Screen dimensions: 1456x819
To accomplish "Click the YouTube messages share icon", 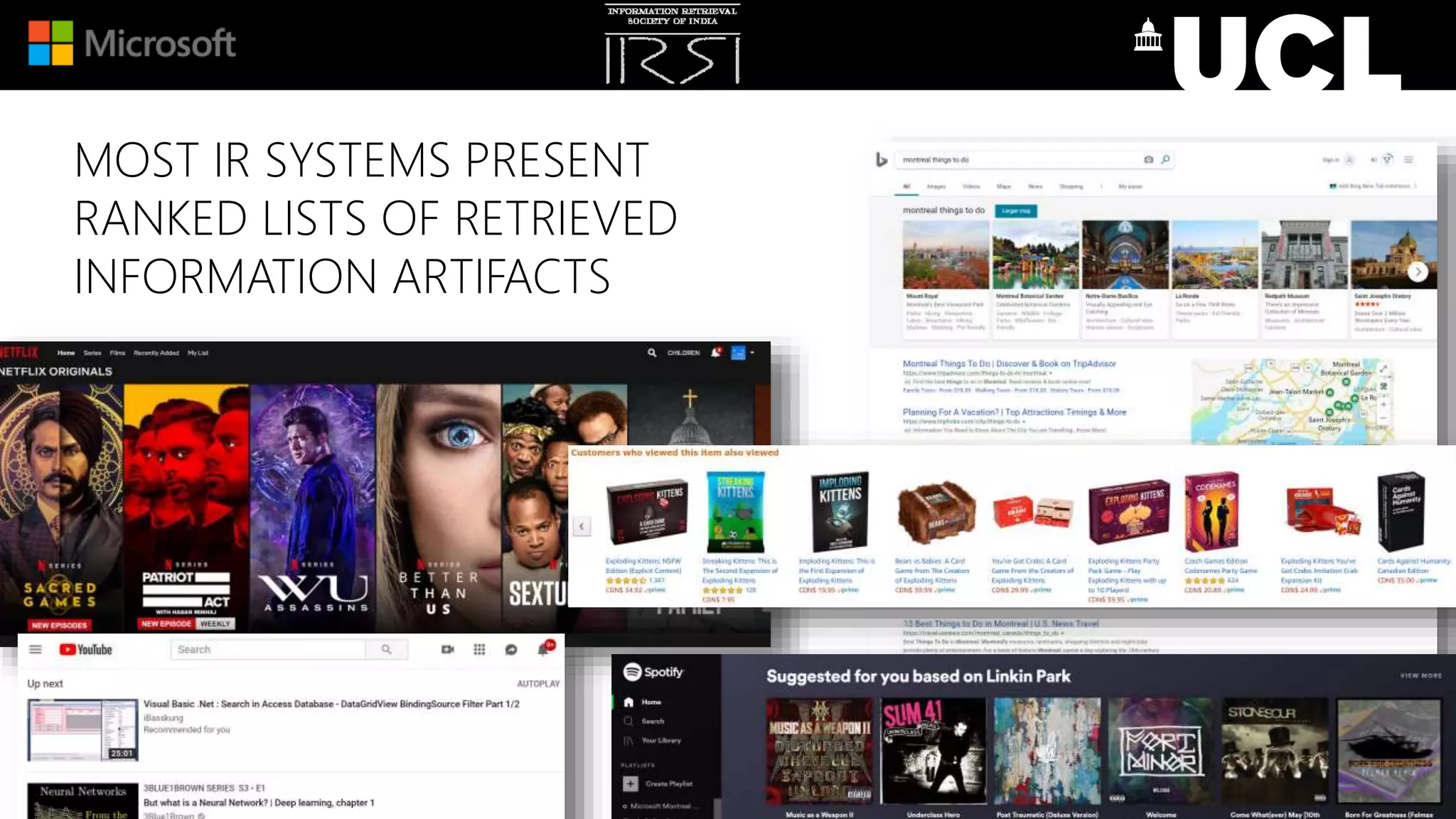I will (x=510, y=649).
